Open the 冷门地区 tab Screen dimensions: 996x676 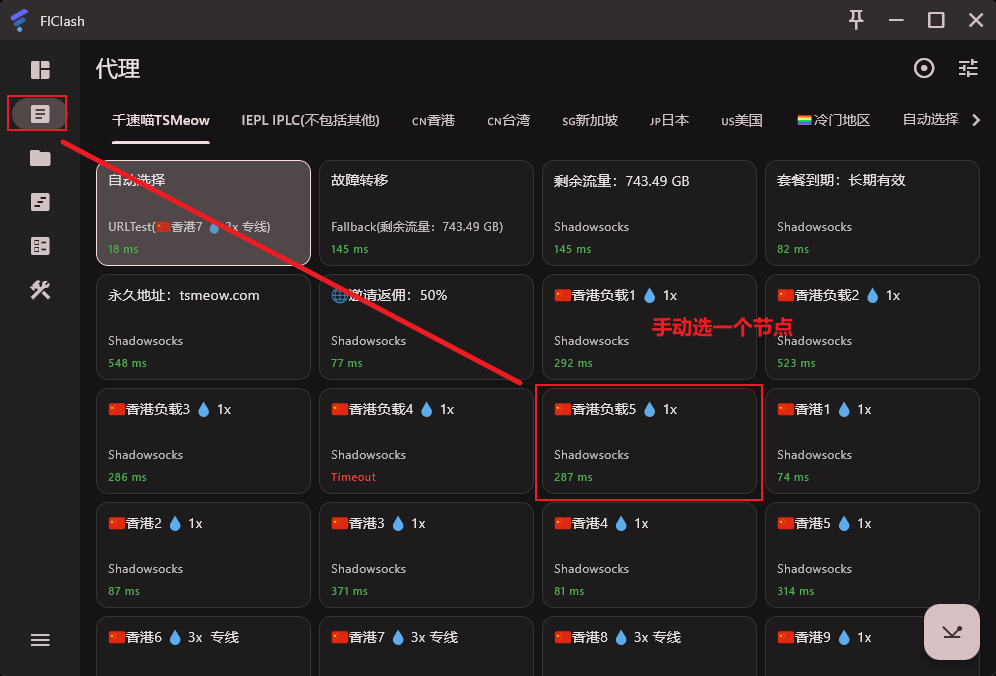pos(833,120)
